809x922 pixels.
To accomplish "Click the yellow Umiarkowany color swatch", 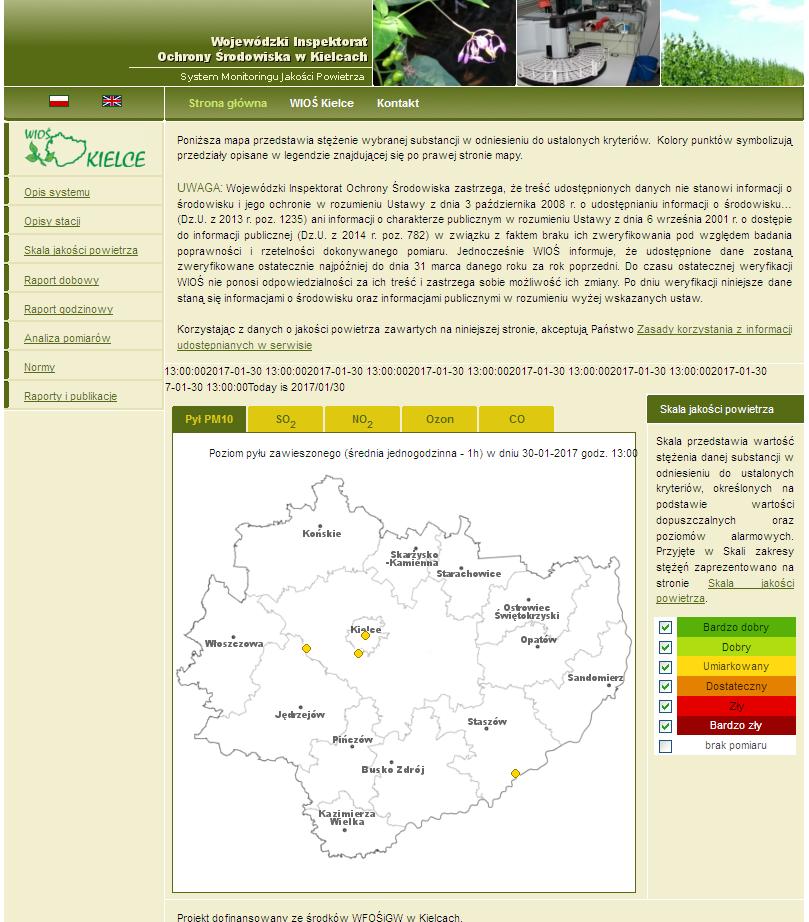I will [x=736, y=667].
